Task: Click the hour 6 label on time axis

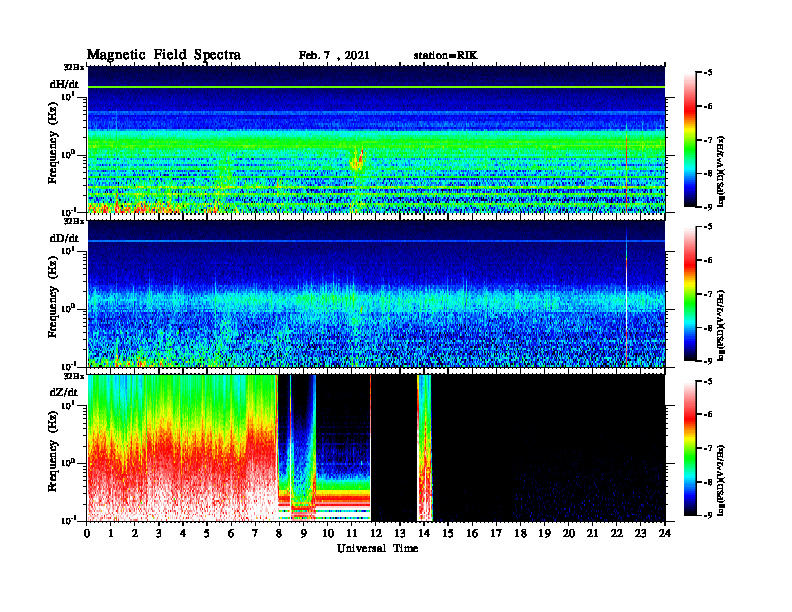Action: pyautogui.click(x=231, y=534)
